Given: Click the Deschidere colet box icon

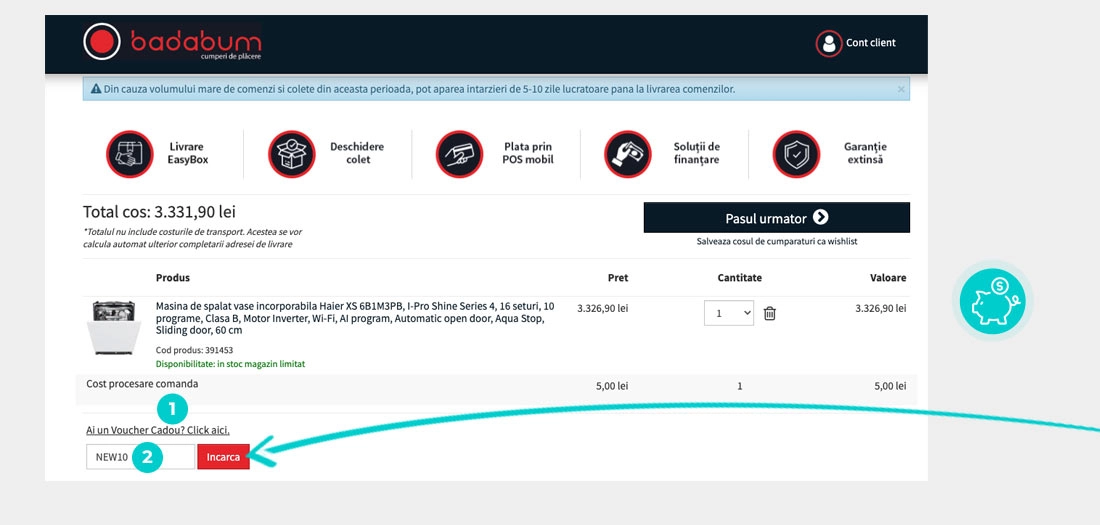Looking at the screenshot, I should pos(291,154).
